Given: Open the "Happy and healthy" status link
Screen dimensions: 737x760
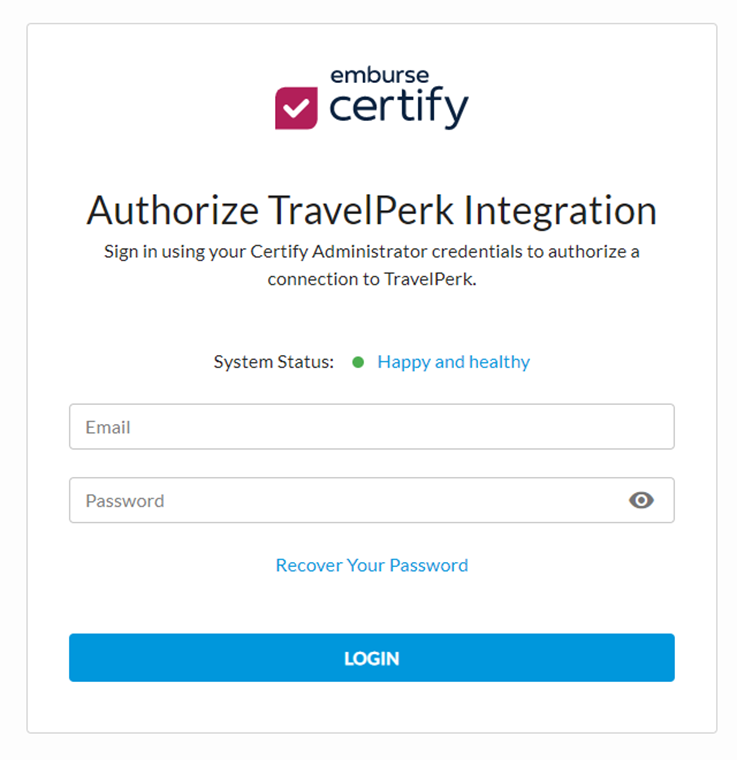Looking at the screenshot, I should pyautogui.click(x=453, y=362).
